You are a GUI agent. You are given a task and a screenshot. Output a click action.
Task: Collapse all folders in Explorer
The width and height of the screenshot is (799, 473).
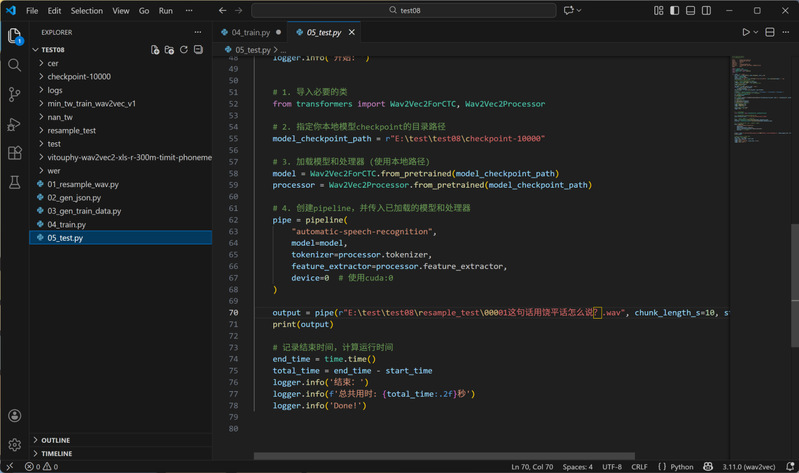click(x=198, y=49)
